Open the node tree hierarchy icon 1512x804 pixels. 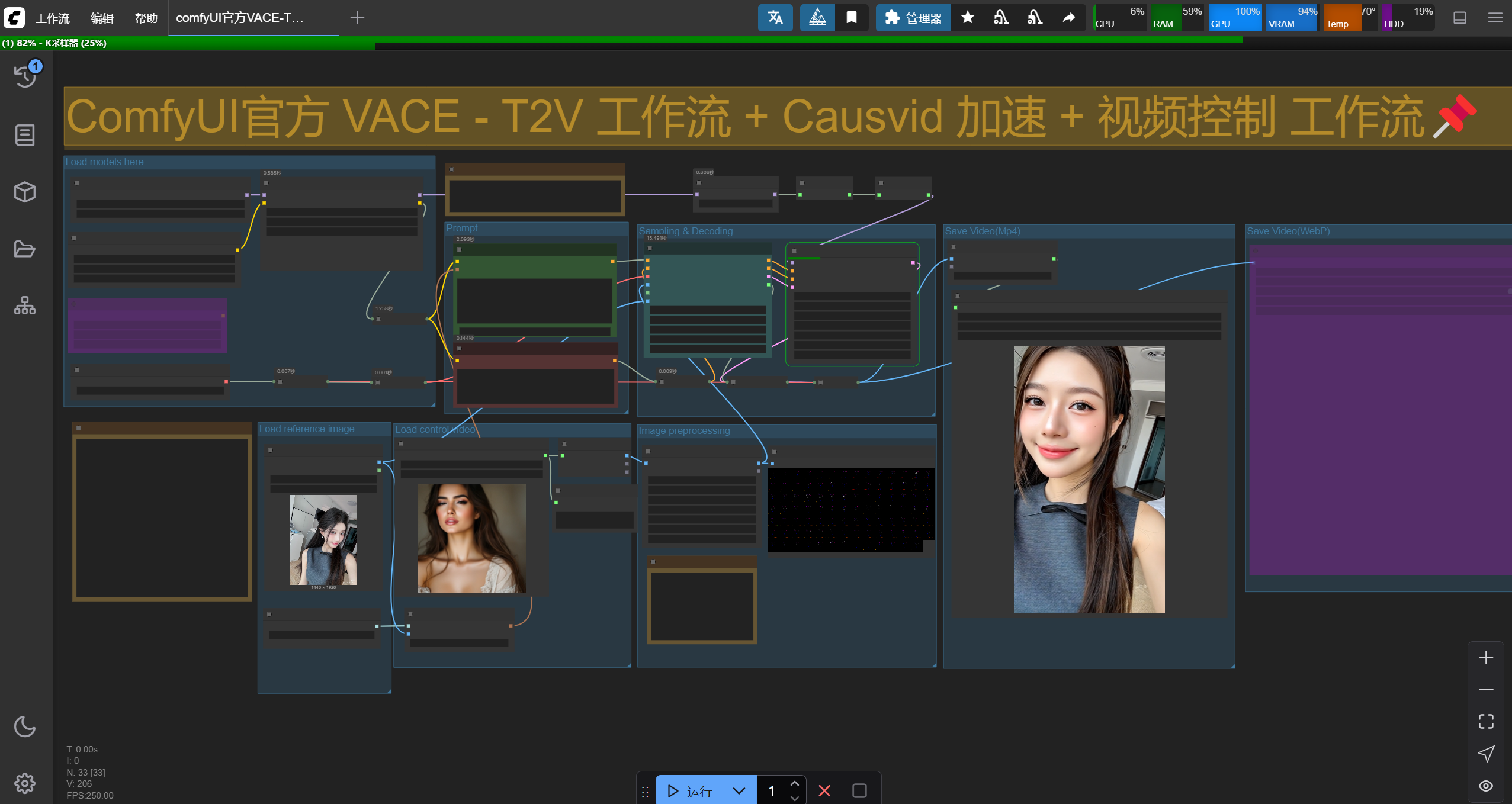pyautogui.click(x=25, y=305)
